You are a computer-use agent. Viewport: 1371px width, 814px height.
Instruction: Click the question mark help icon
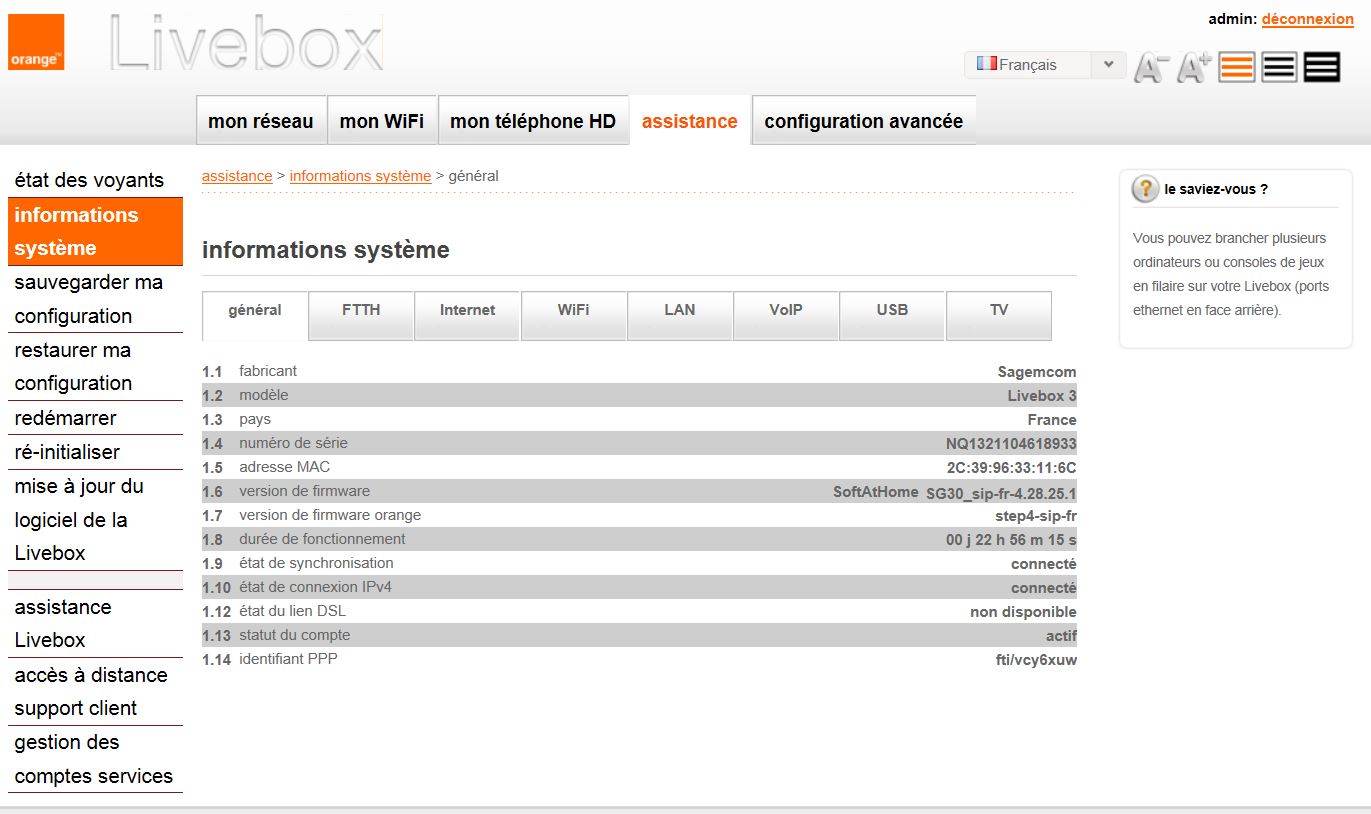pyautogui.click(x=1145, y=189)
